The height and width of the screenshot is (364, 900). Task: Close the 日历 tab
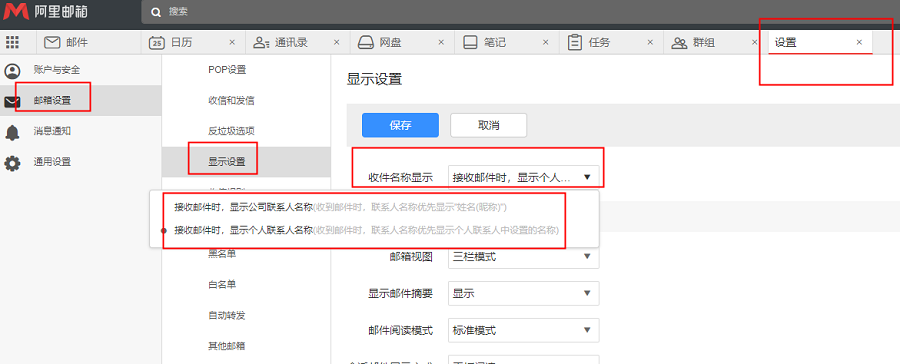232,42
